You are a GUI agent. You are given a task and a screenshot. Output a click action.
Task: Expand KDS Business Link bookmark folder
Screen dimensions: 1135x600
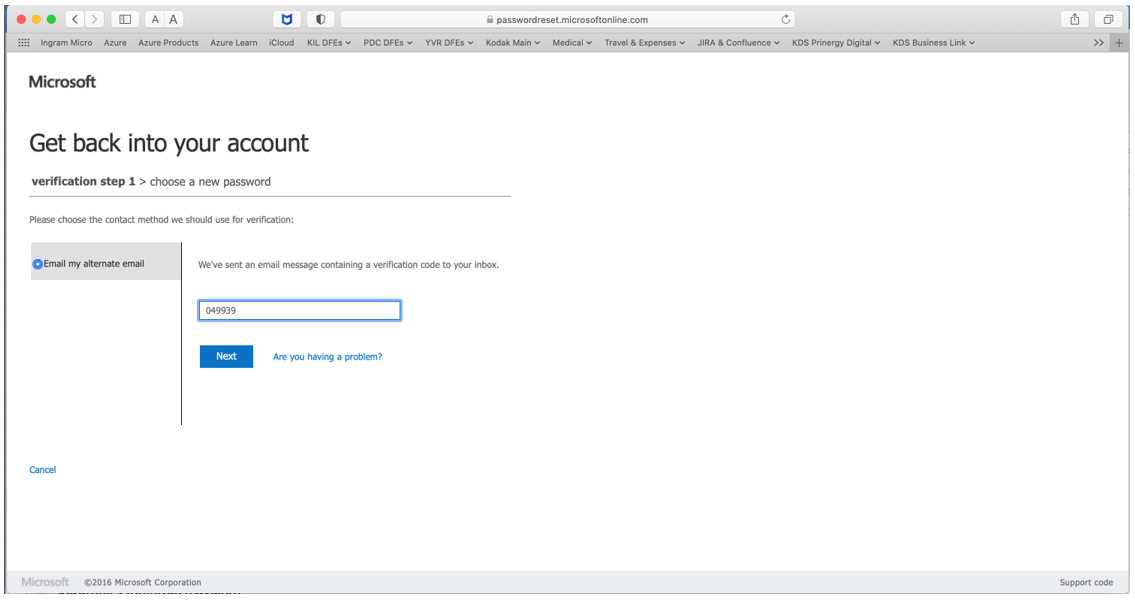tap(933, 43)
